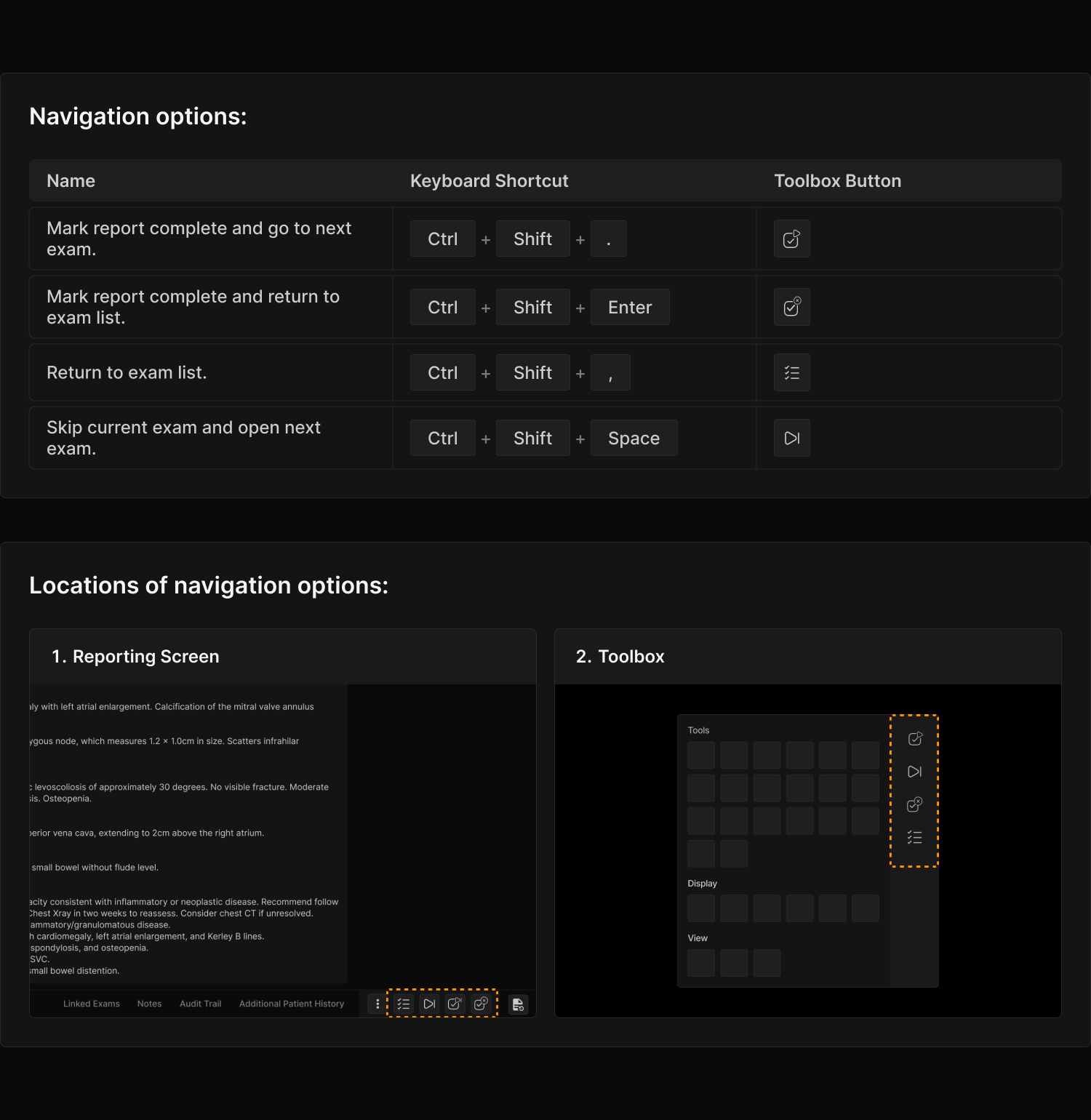Screen dimensions: 1091x1120
Task: Click the 'Keyboard Shortcut' column header
Action: [489, 181]
